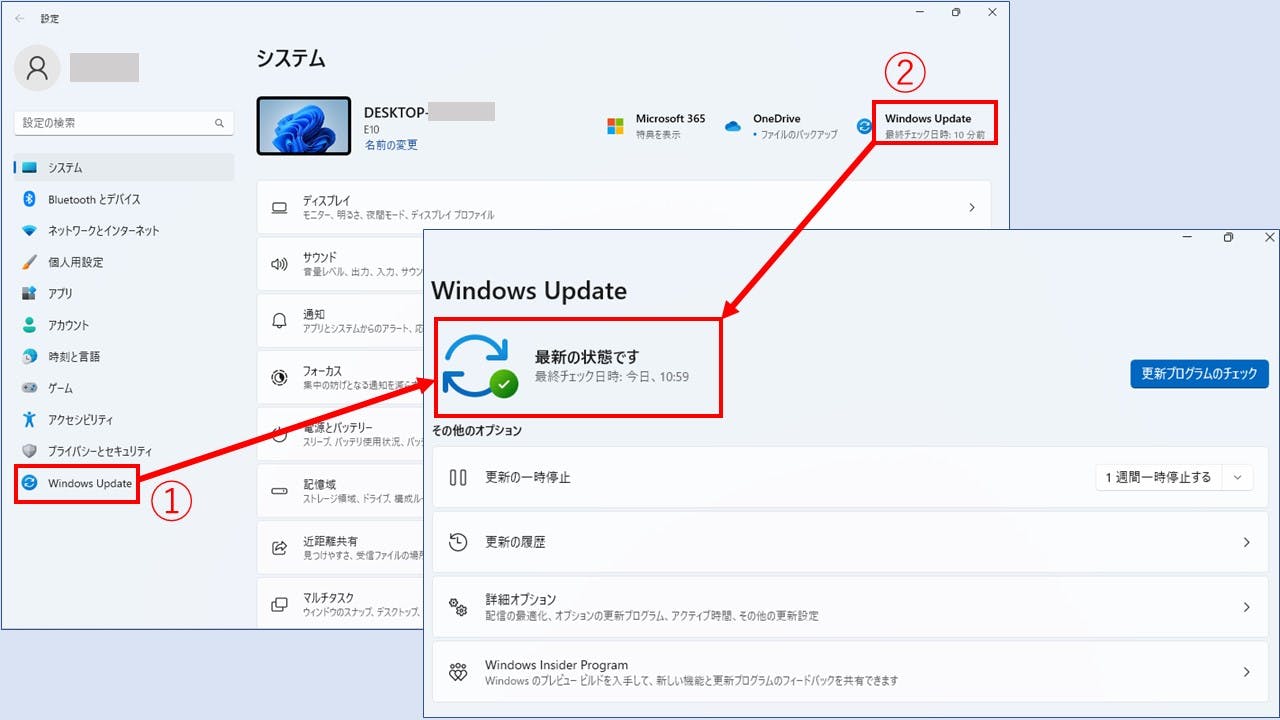The height and width of the screenshot is (720, 1280).
Task: Click the システム monitor icon in sidebar
Action: (x=29, y=168)
